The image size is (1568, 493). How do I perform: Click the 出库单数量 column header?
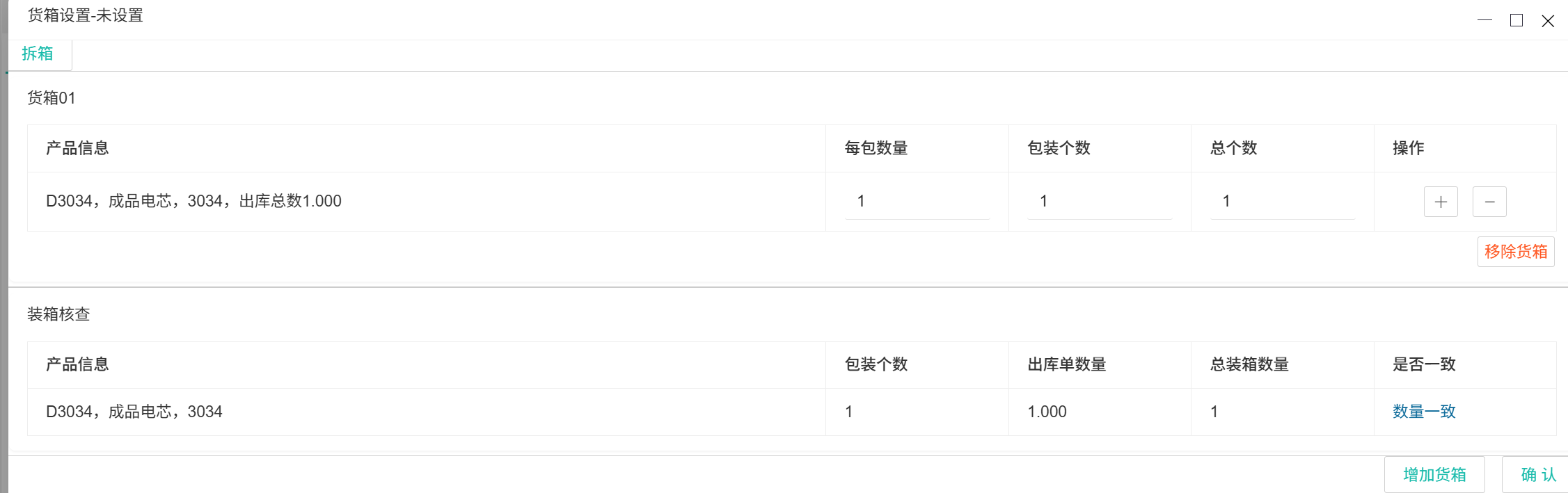(x=1067, y=364)
